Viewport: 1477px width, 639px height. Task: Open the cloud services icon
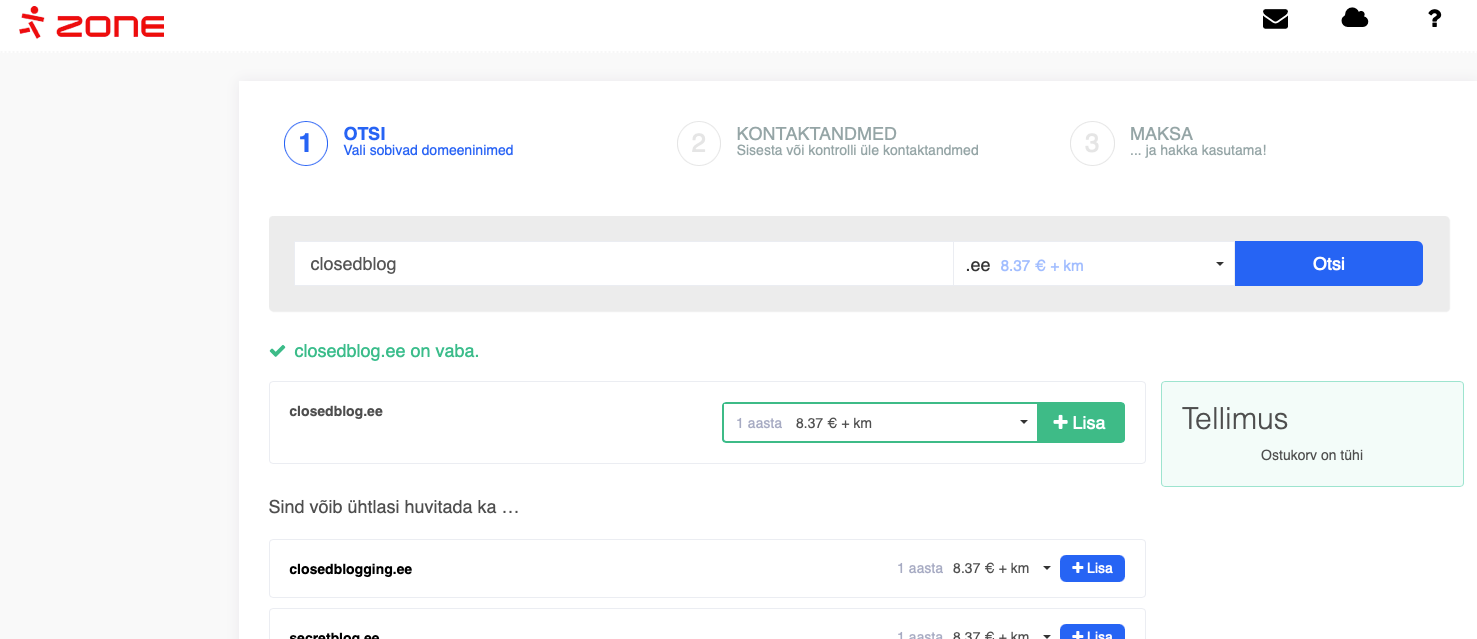coord(1354,18)
